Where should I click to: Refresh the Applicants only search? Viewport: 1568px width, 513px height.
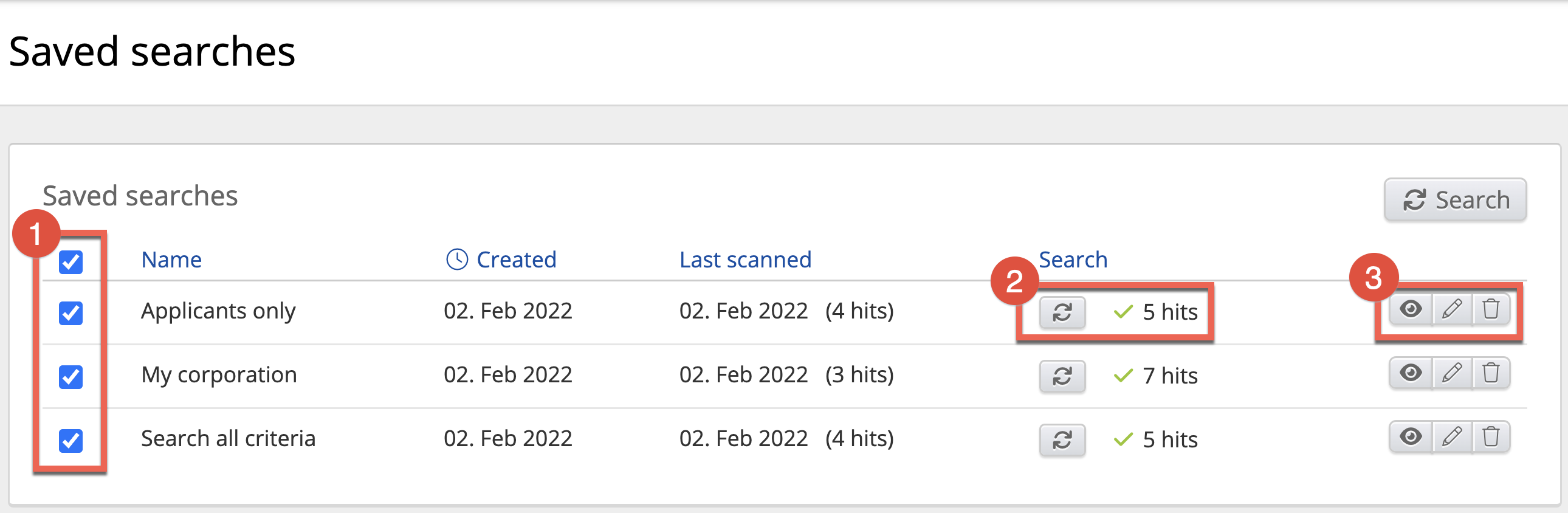click(x=1062, y=313)
